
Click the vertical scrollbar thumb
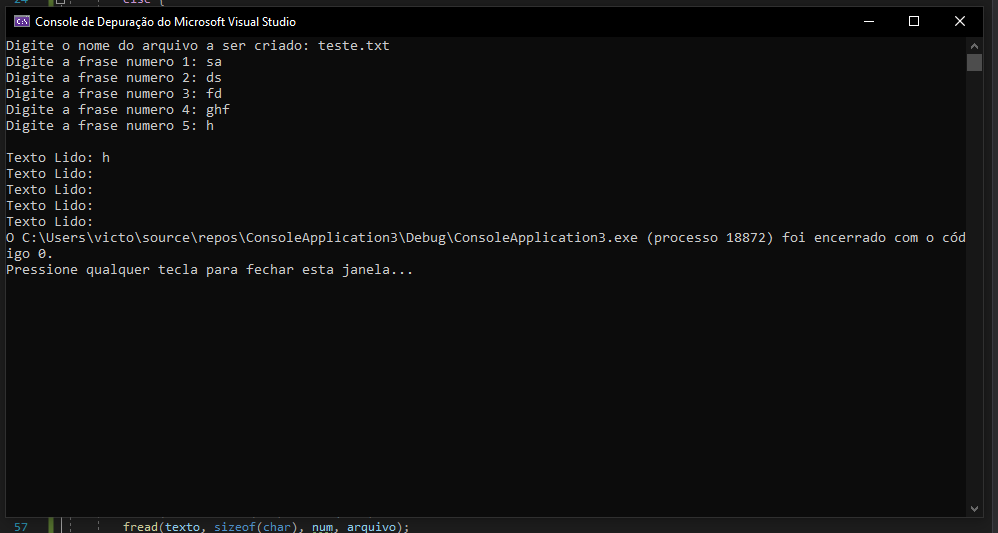coord(974,62)
